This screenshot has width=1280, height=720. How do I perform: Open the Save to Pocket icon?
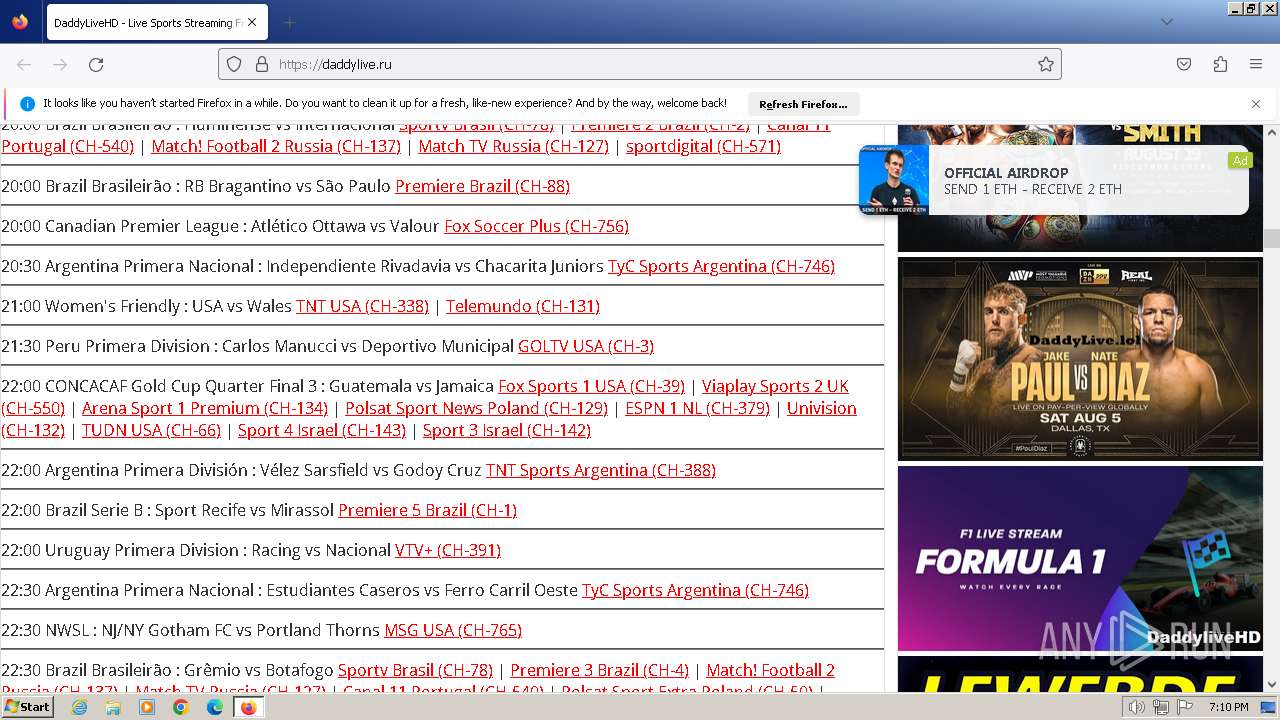pos(1184,64)
